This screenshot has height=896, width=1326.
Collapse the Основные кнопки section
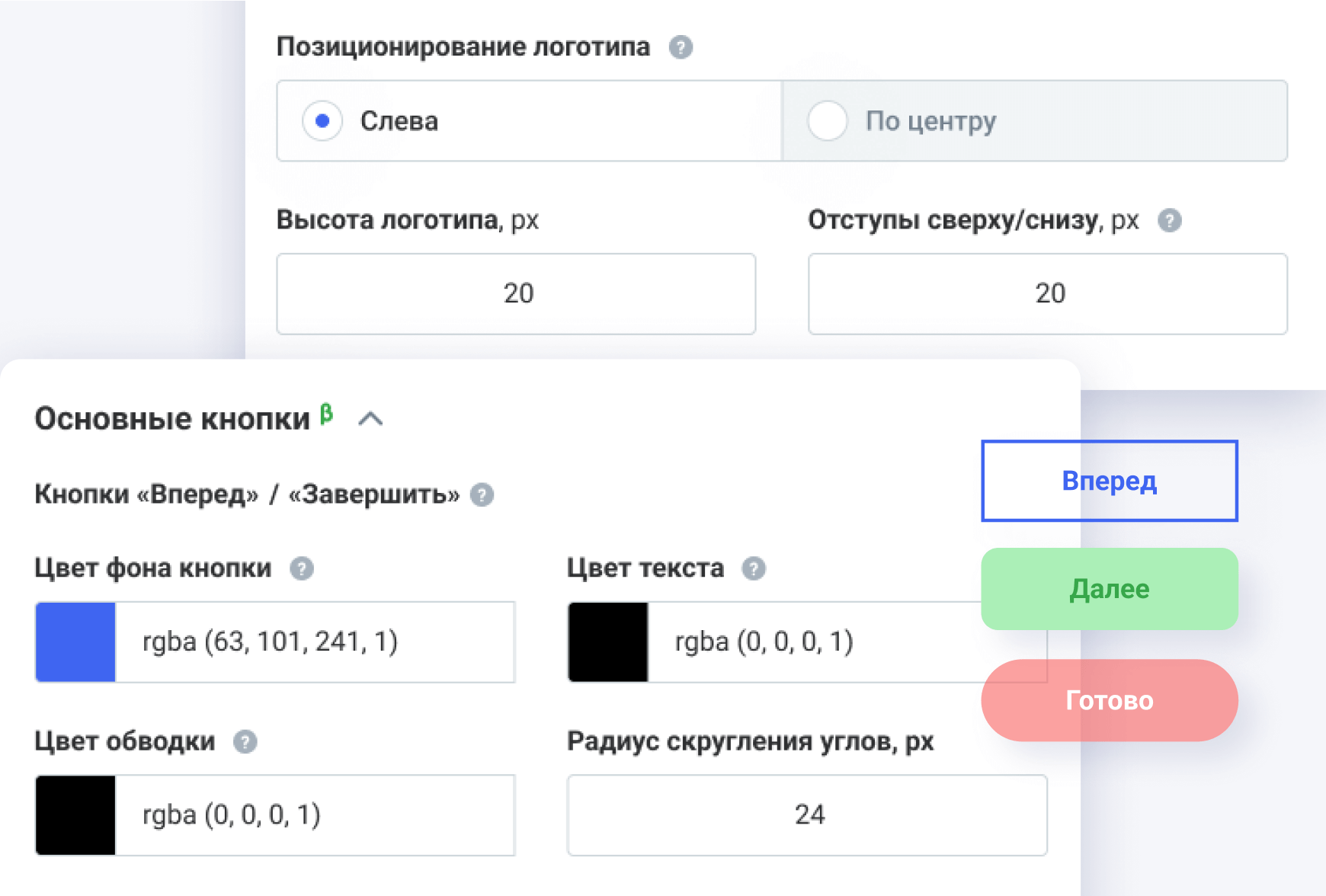[x=371, y=419]
